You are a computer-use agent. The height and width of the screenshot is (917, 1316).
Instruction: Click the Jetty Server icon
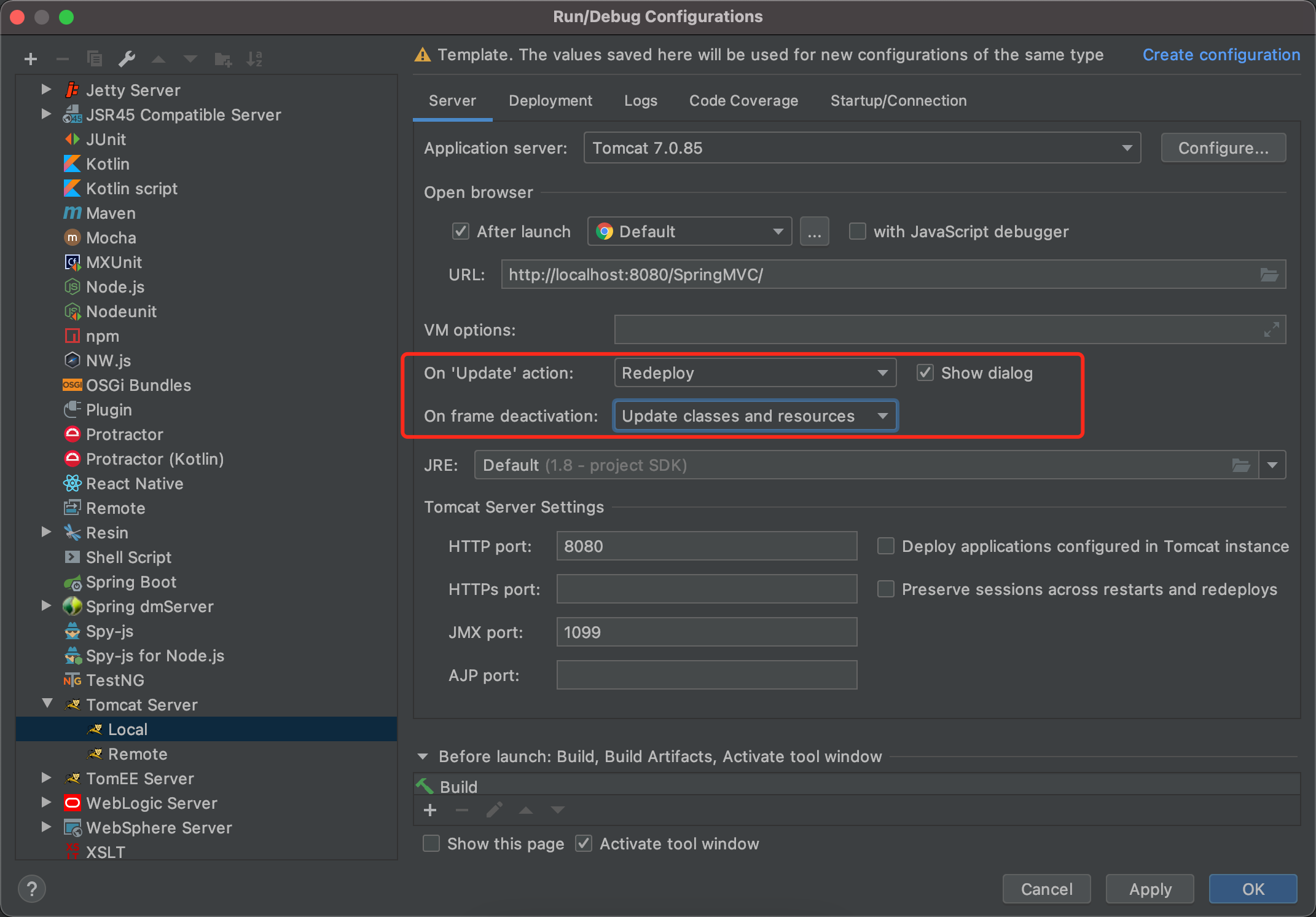[x=72, y=90]
